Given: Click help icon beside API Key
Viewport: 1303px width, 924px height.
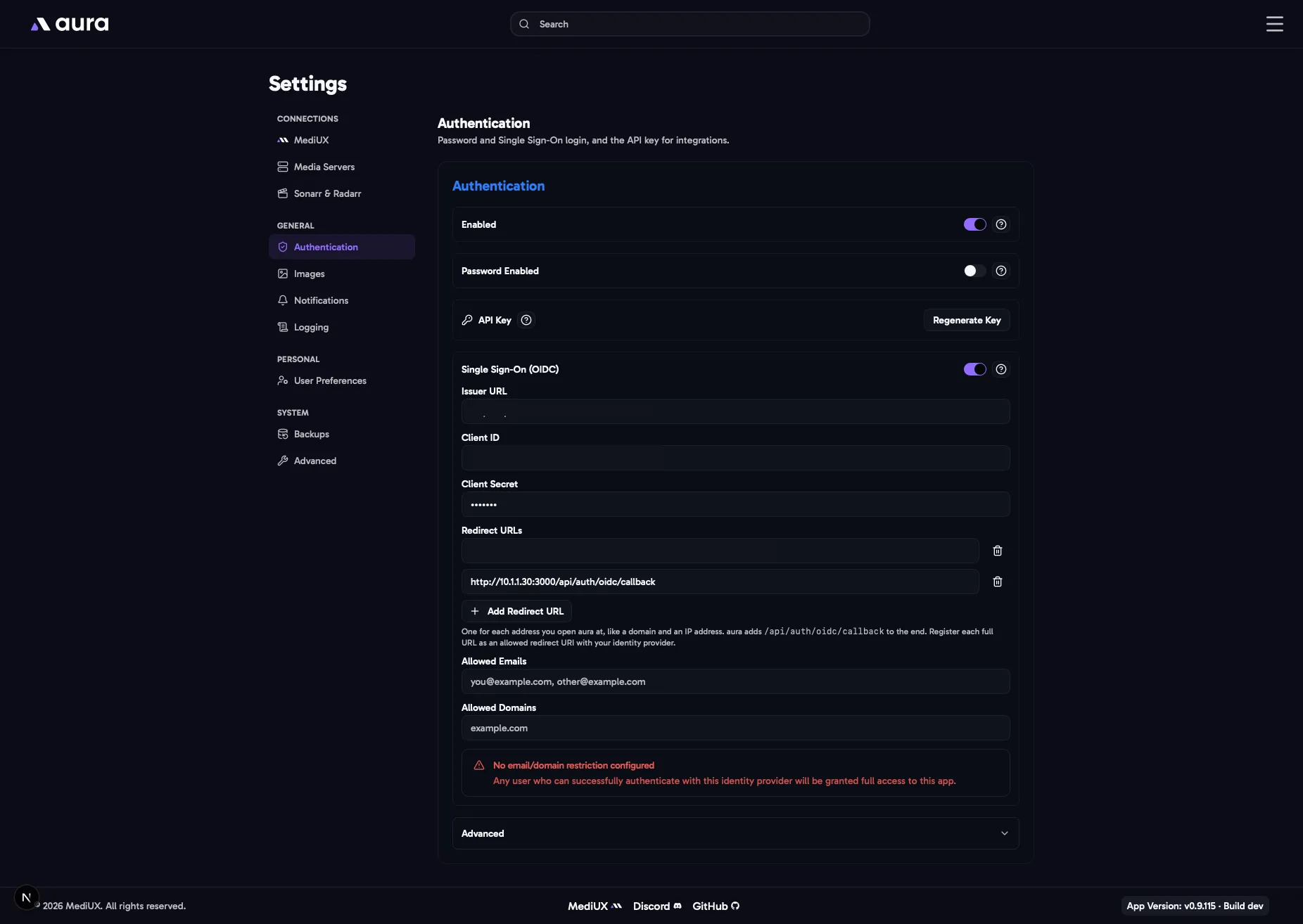Looking at the screenshot, I should tap(526, 320).
